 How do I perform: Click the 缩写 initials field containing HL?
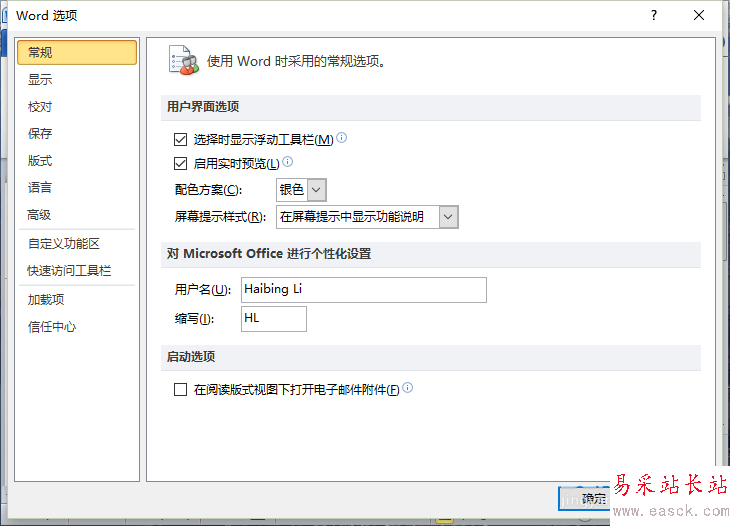pyautogui.click(x=274, y=318)
